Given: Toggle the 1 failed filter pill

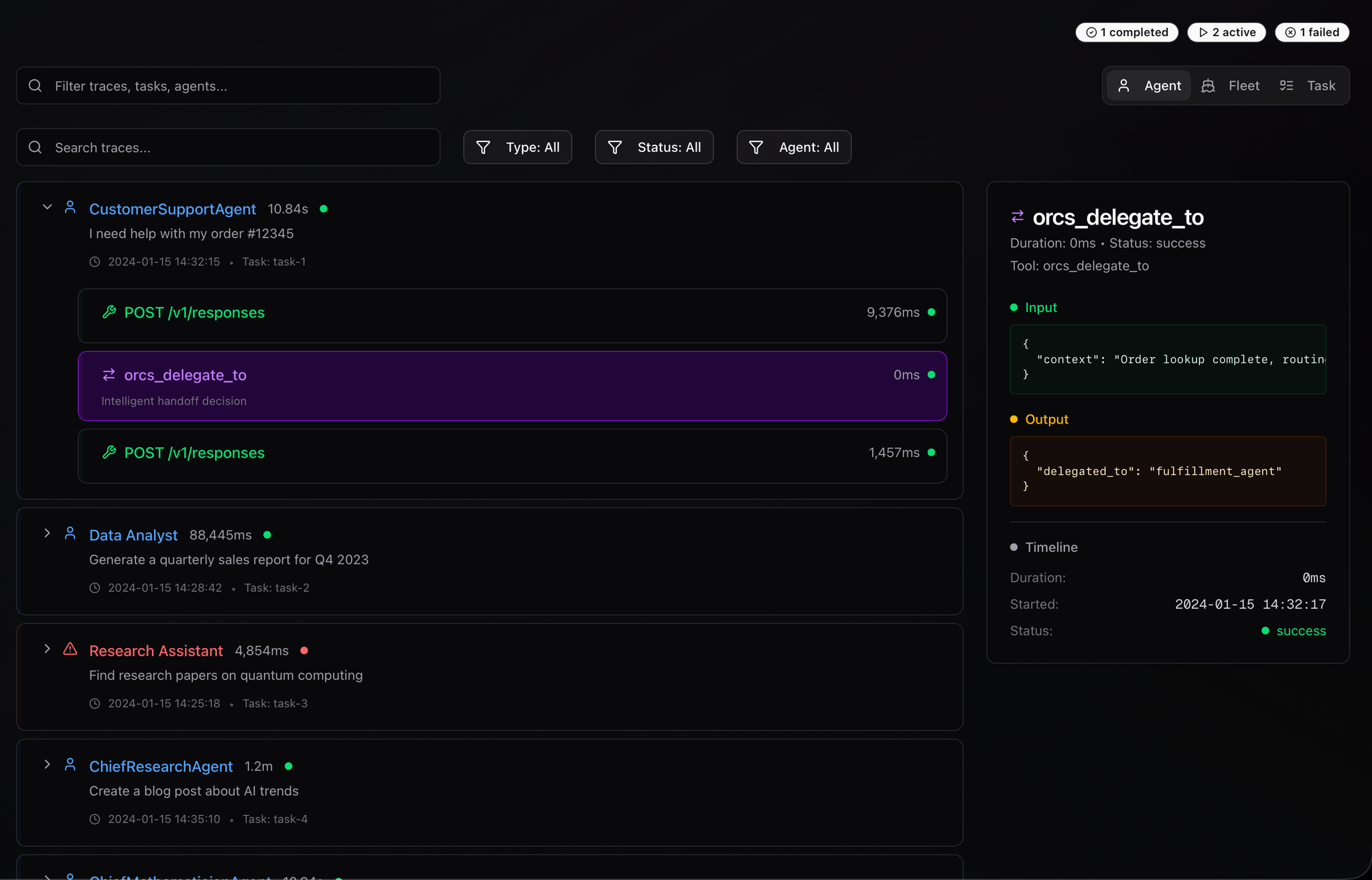Looking at the screenshot, I should (x=1311, y=32).
